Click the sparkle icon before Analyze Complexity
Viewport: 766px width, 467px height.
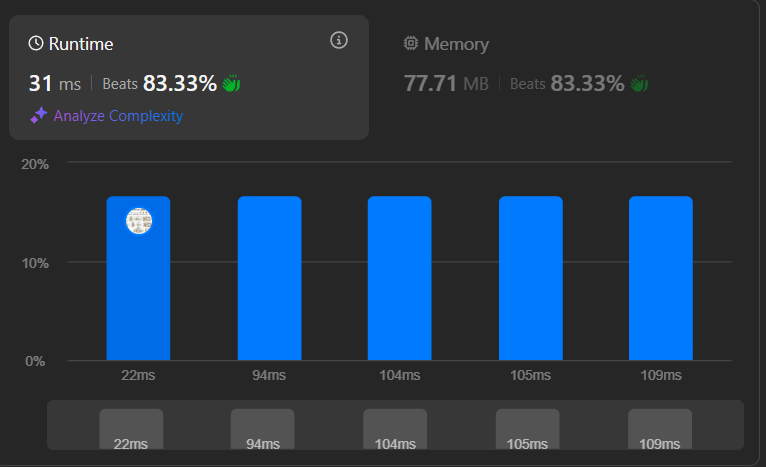click(38, 116)
